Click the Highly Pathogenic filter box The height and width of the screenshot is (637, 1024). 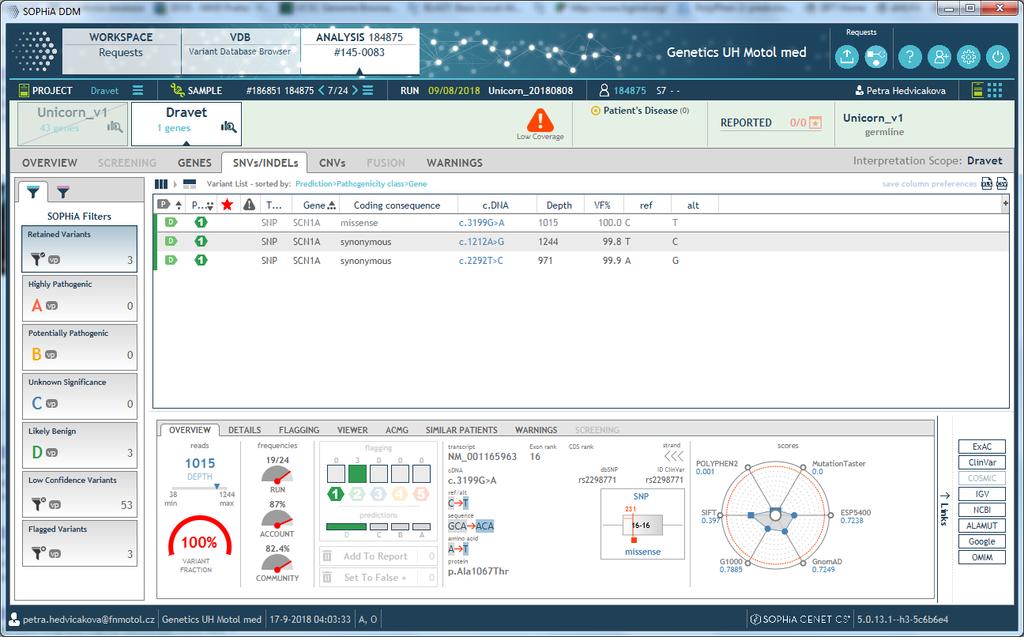click(80, 298)
